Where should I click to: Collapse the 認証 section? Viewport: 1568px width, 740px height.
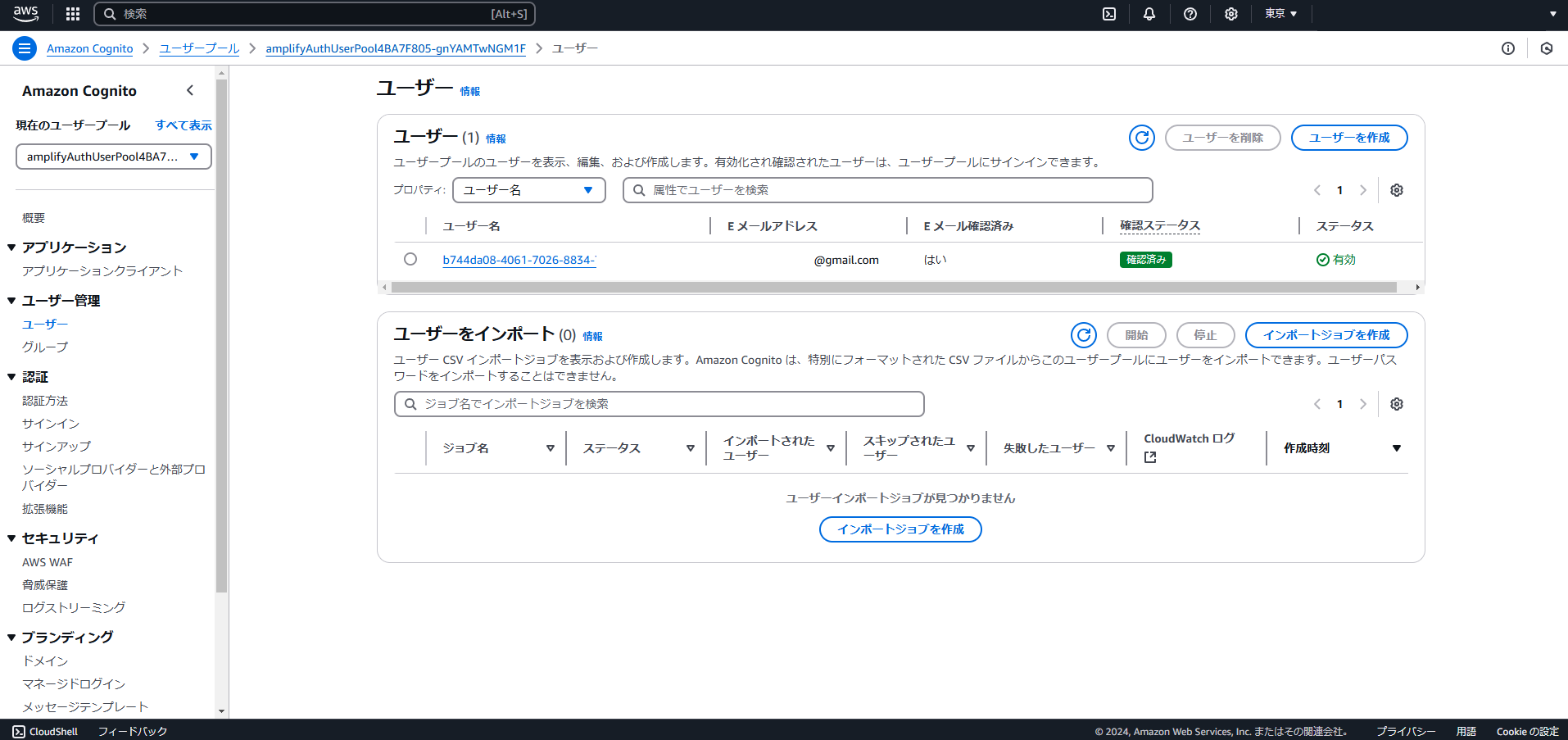[x=11, y=377]
